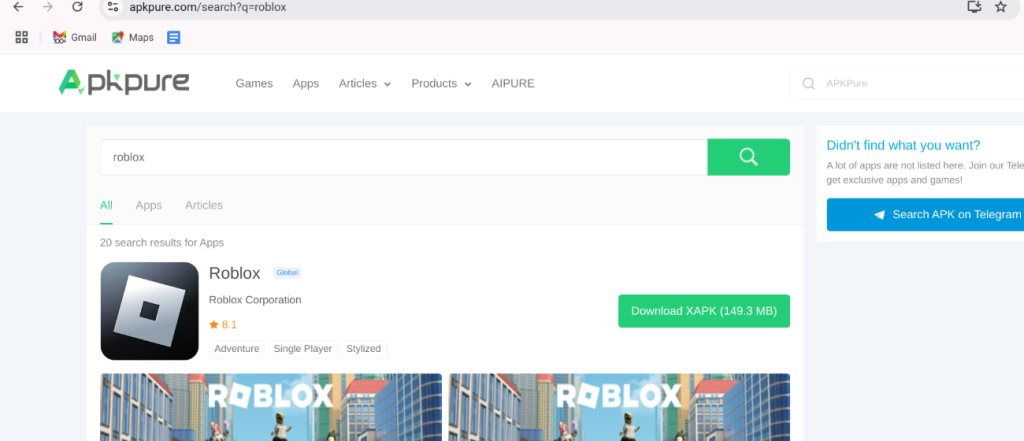Open Google Docs bookmark icon
Image resolution: width=1024 pixels, height=441 pixels.
tap(174, 38)
